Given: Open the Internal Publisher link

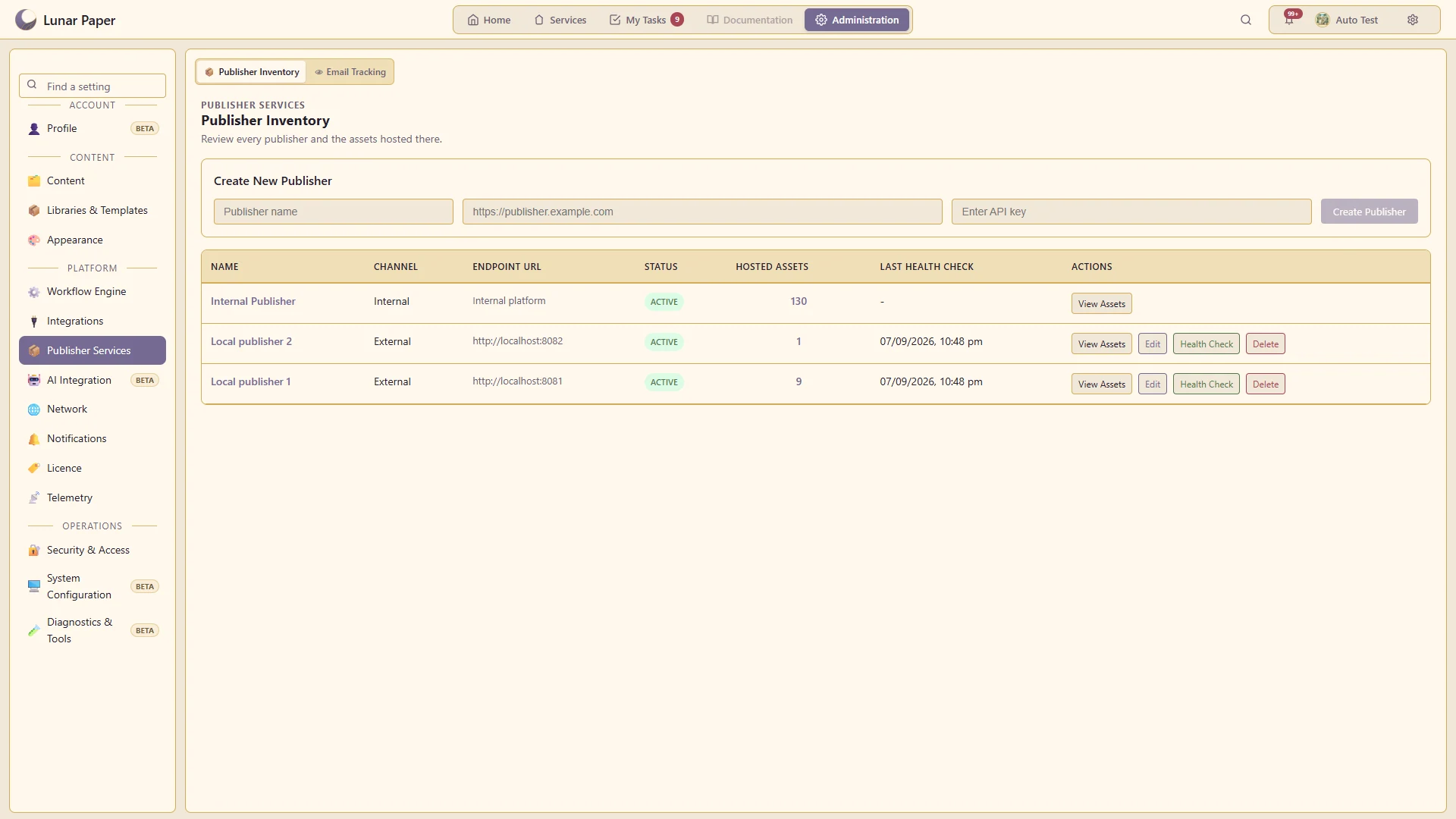Looking at the screenshot, I should (x=253, y=302).
